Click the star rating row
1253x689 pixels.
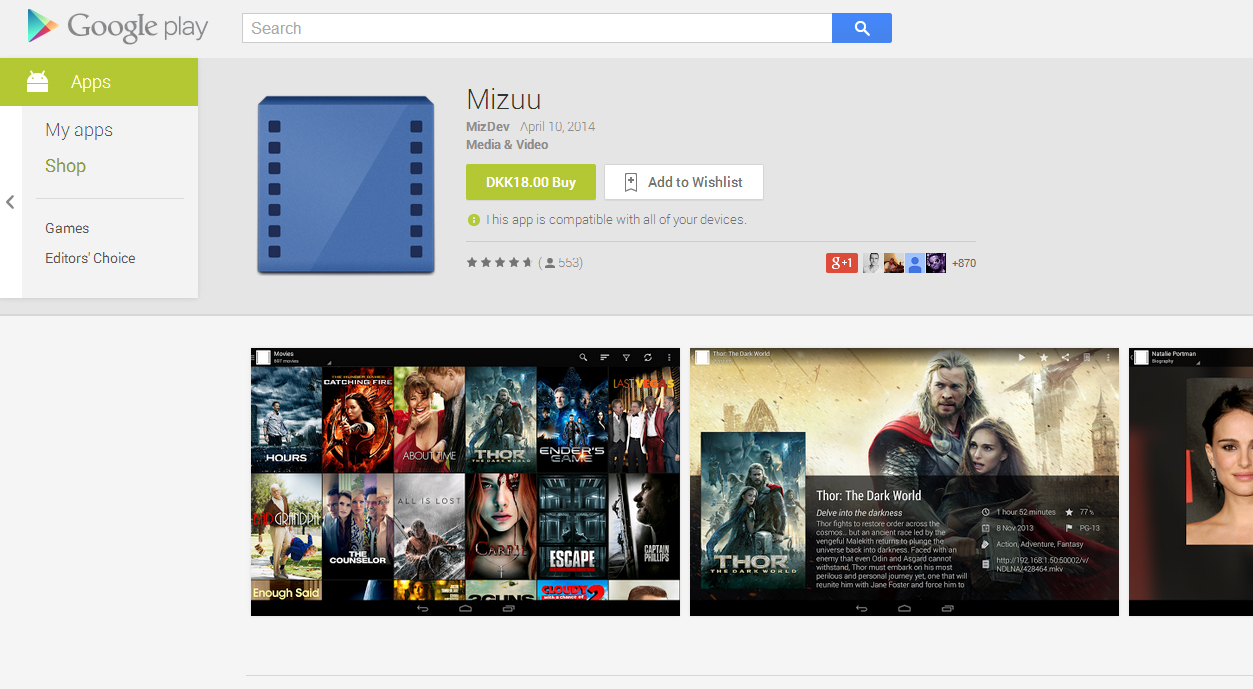pos(499,263)
